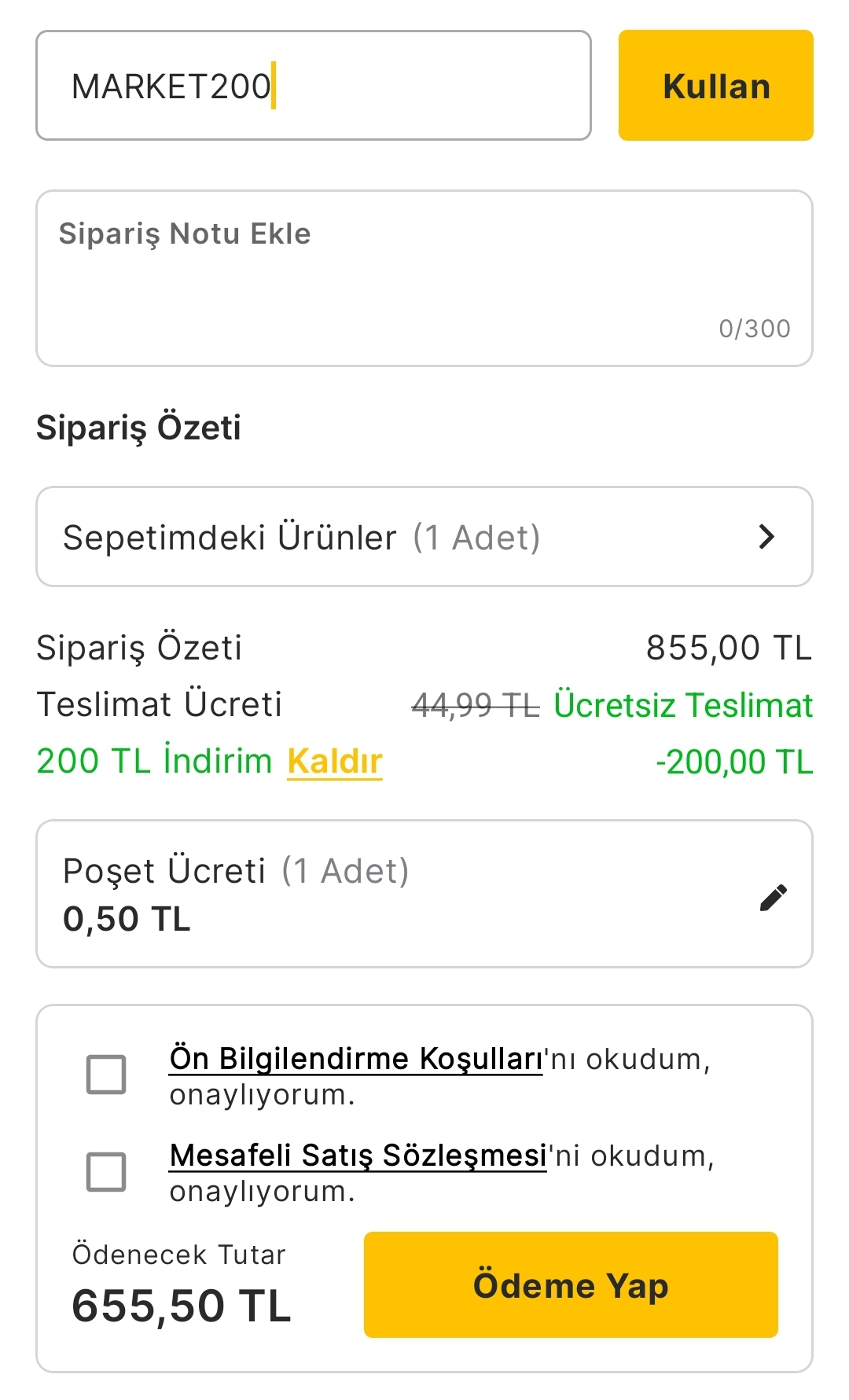Open the Mesafeli Satış Sözleşmesi link
Screen dimensions: 849x1400
pyautogui.click(x=358, y=1156)
